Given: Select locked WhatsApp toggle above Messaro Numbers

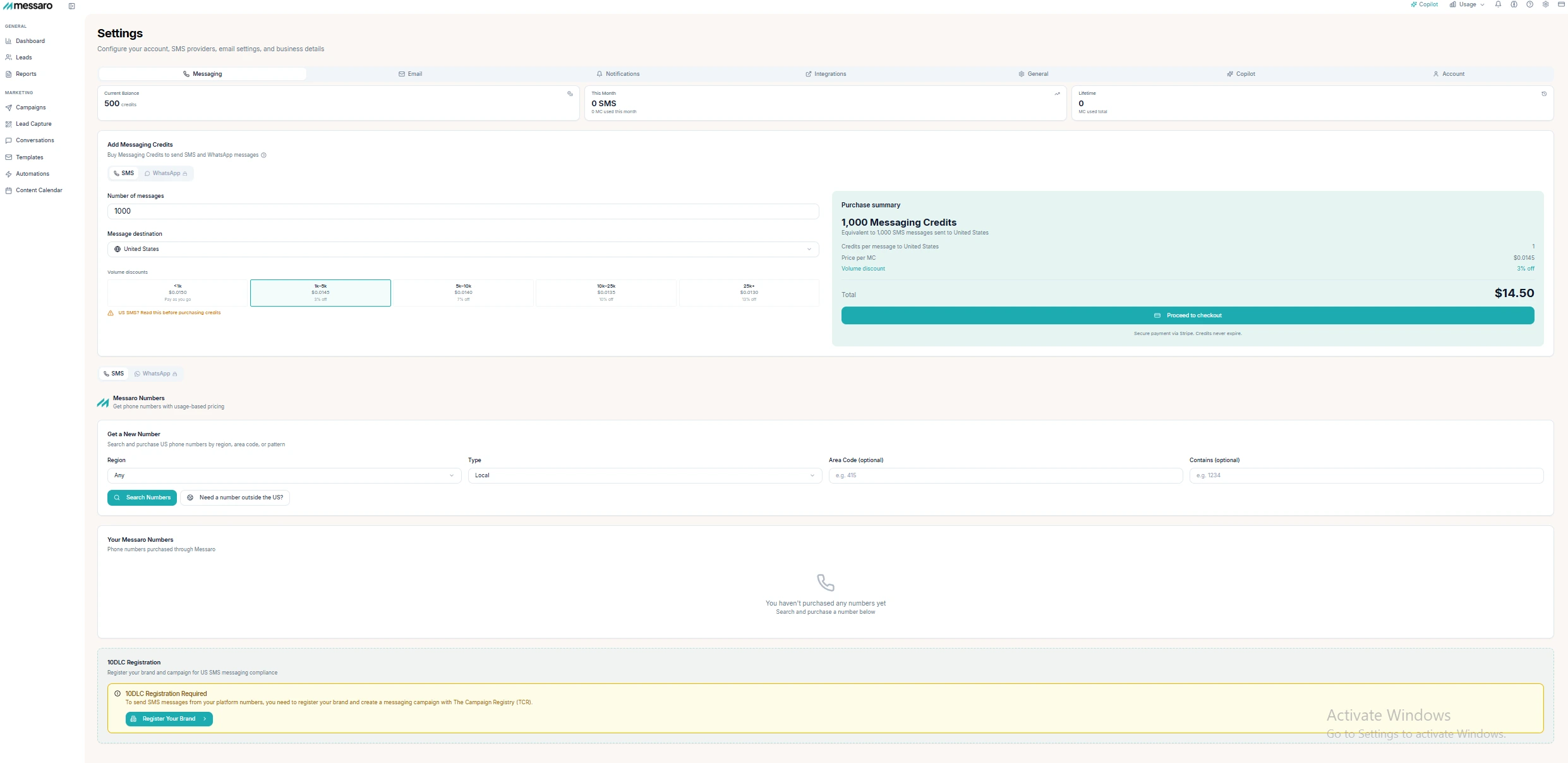Looking at the screenshot, I should [155, 374].
